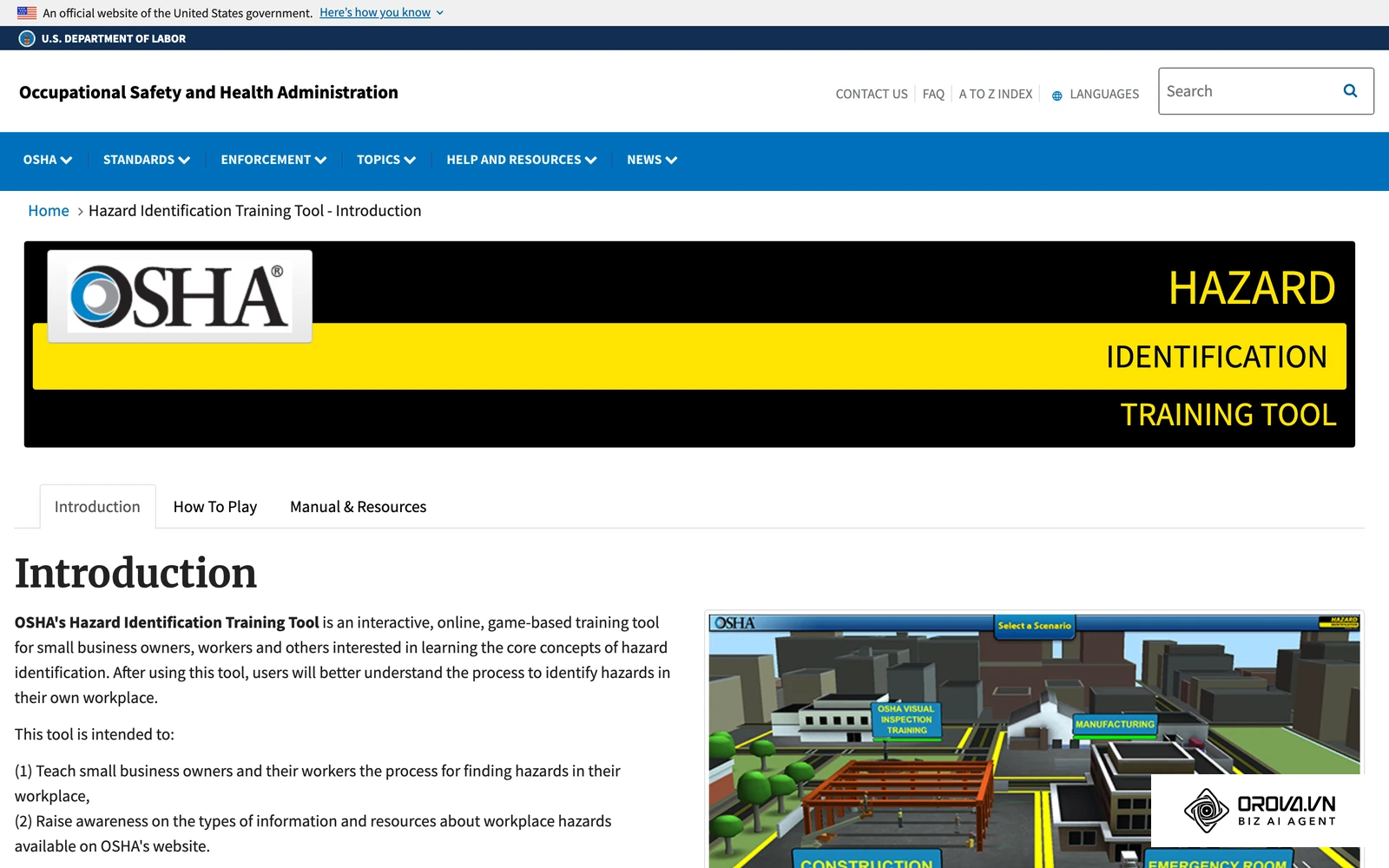Screen dimensions: 1389x868
Task: Click the yellow IDENTIFICATION banner text
Action: tap(1216, 357)
